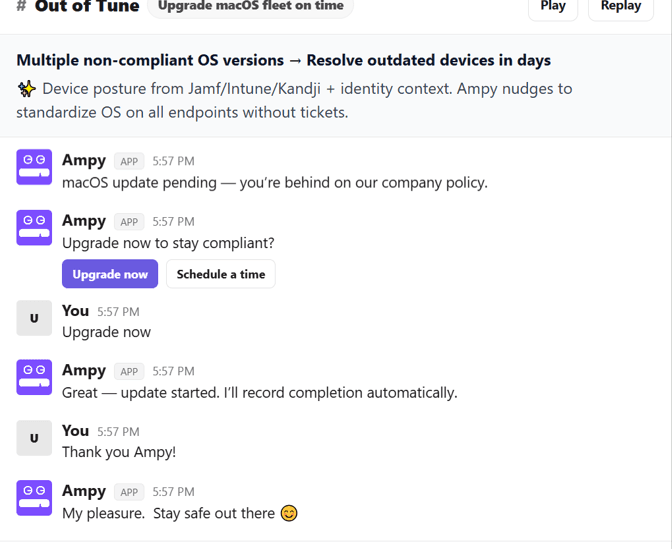Click the "Multiple non-compliant OS versions" headline
Image resolution: width=672 pixels, height=549 pixels.
(x=283, y=60)
